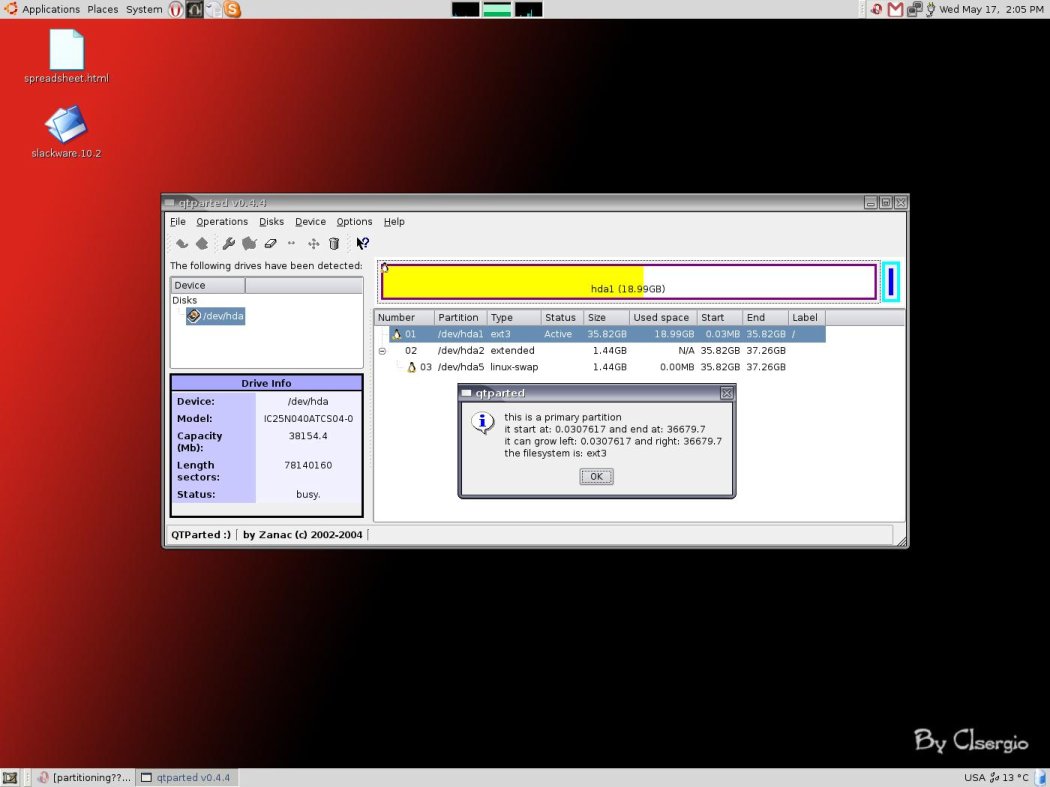Open the spreadsheet.html desktop file
The image size is (1050, 787).
click(x=66, y=56)
